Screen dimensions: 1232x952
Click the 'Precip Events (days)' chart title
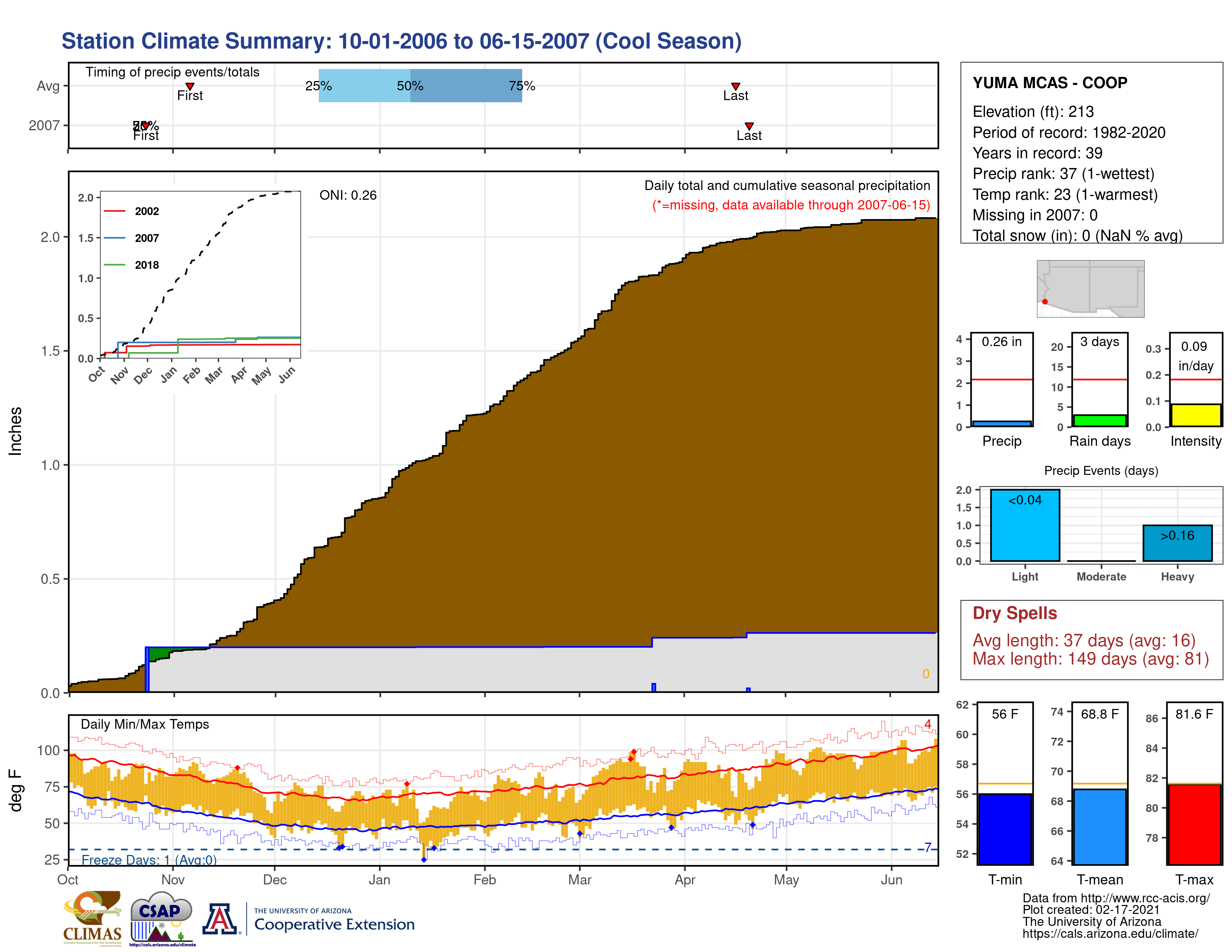pos(1101,470)
